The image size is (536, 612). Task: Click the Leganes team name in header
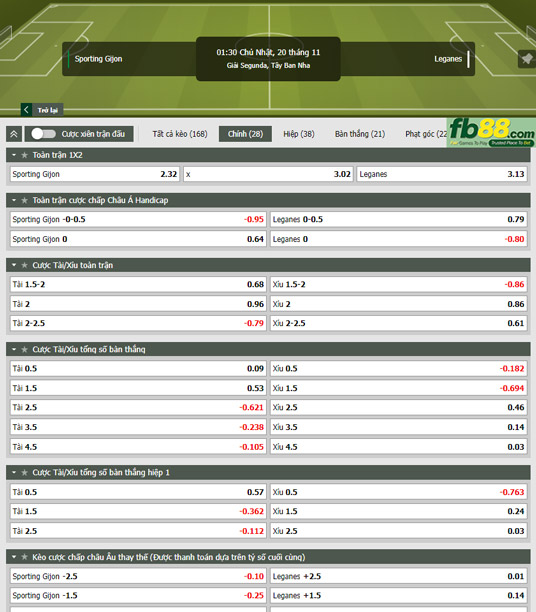click(x=448, y=59)
